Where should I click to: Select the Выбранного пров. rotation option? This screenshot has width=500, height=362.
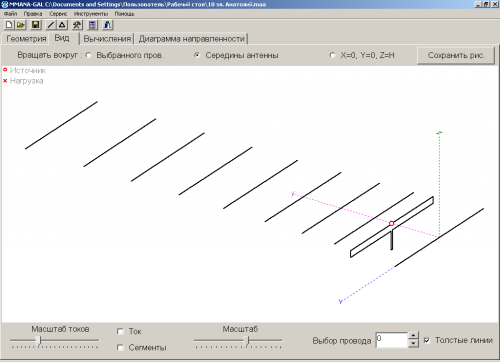[x=89, y=55]
